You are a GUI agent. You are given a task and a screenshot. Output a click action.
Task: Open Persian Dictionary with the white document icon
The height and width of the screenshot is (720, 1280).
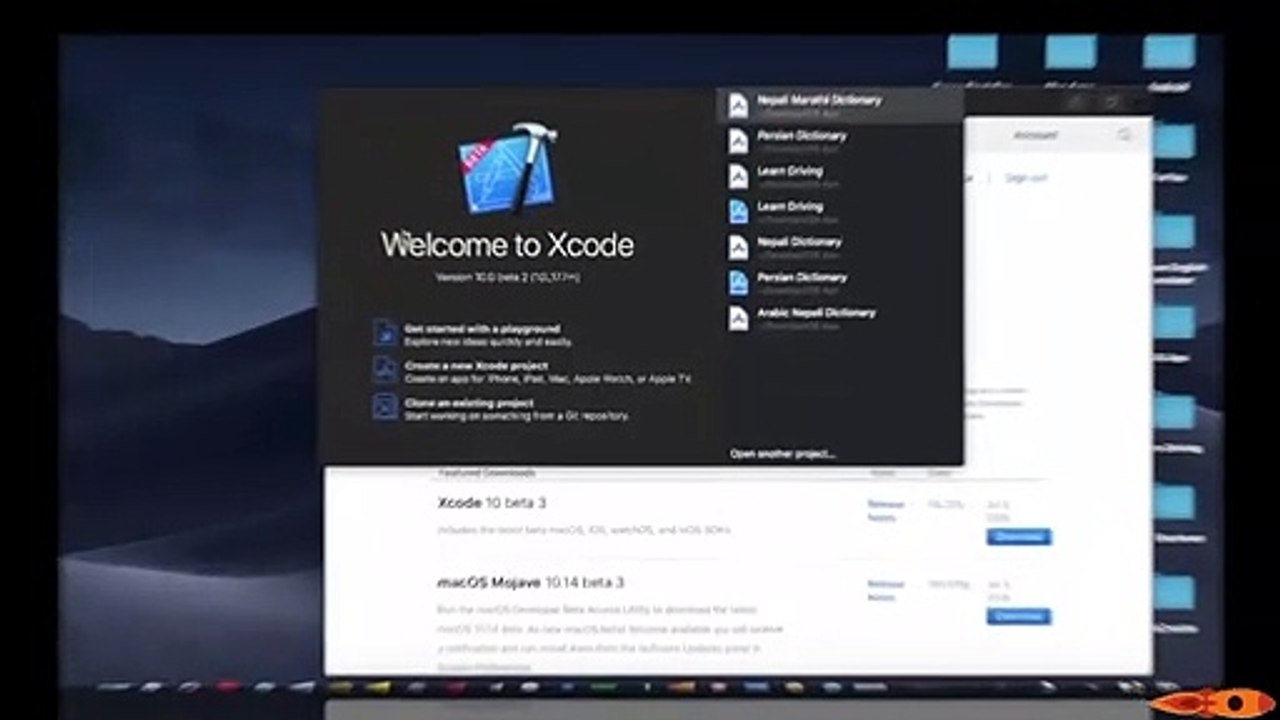pyautogui.click(x=839, y=141)
